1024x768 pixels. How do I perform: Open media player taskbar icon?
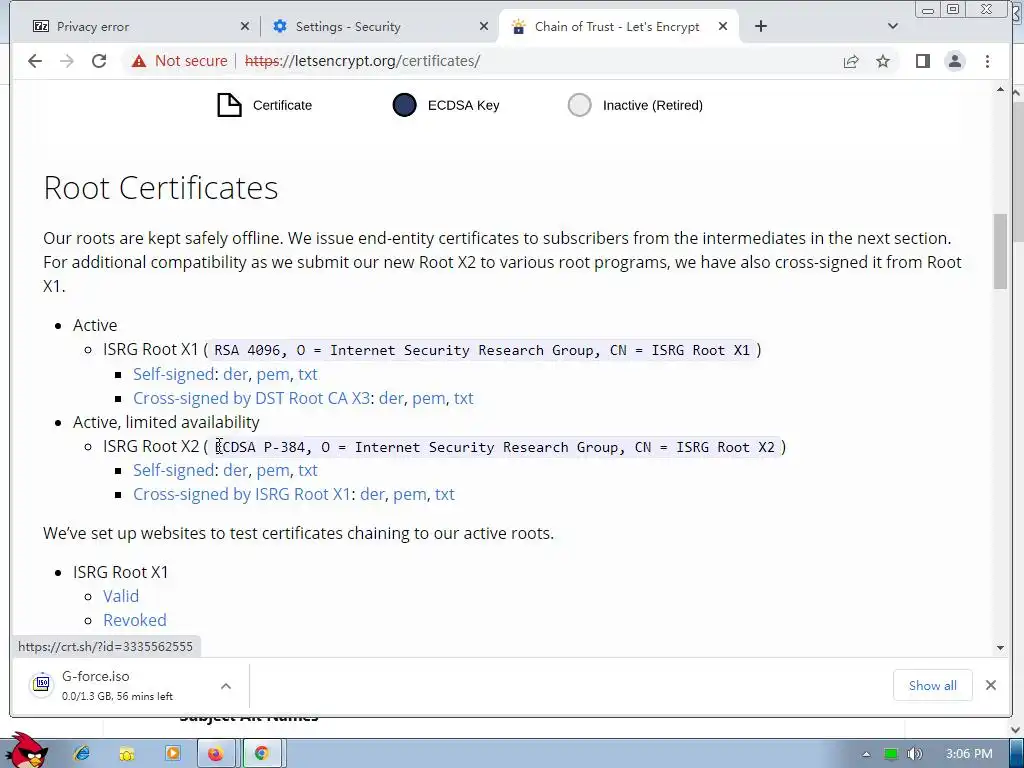click(172, 754)
